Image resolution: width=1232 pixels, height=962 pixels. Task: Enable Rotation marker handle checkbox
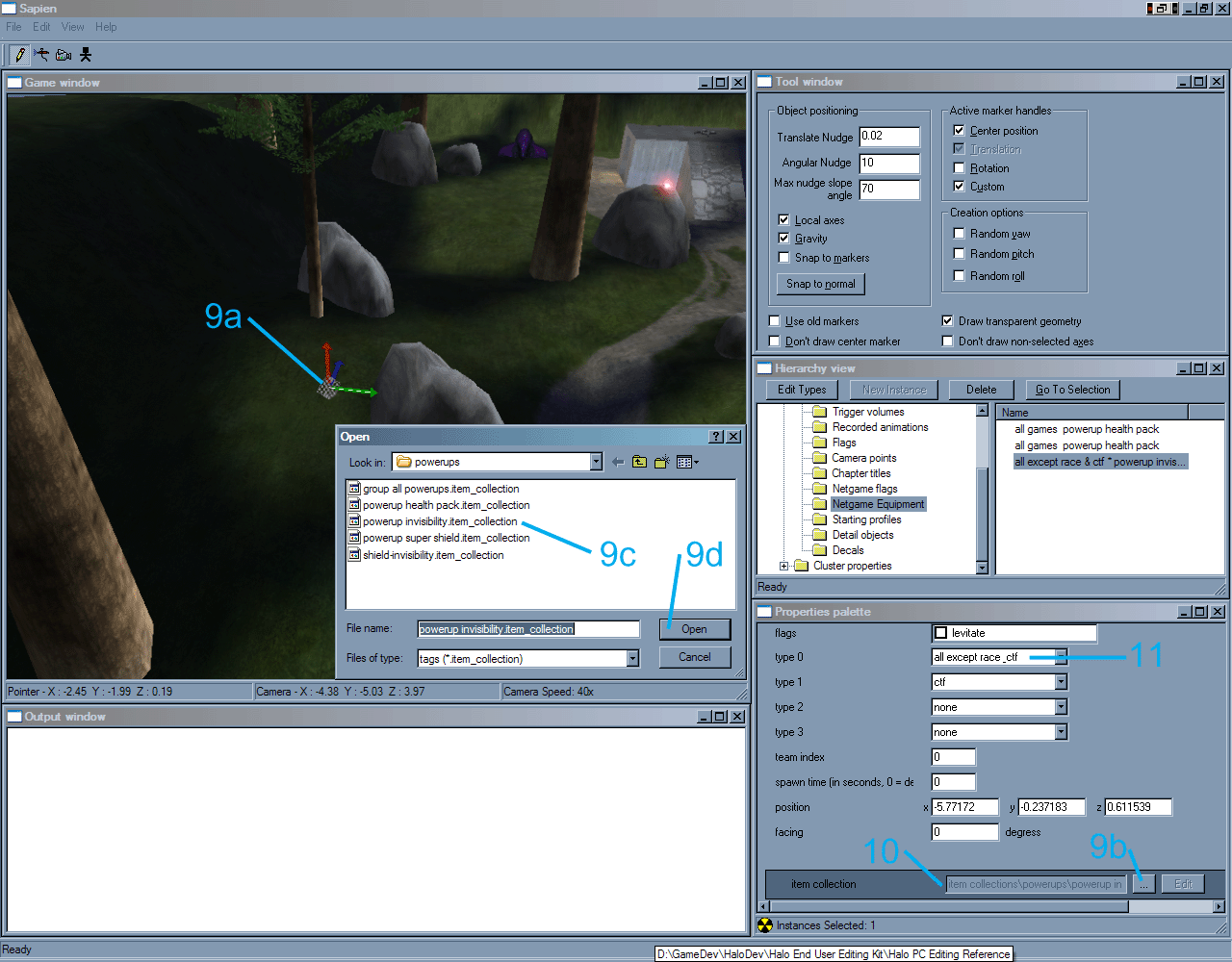pyautogui.click(x=959, y=167)
